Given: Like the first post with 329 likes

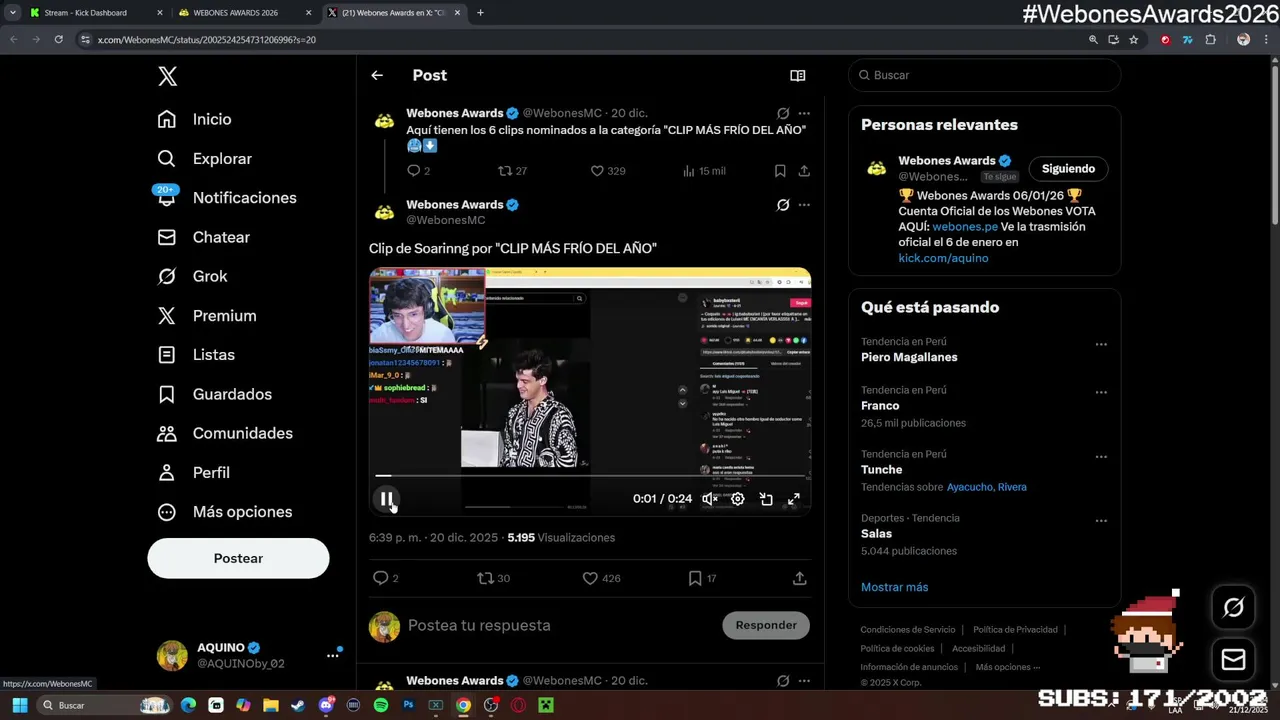Looking at the screenshot, I should 597,171.
